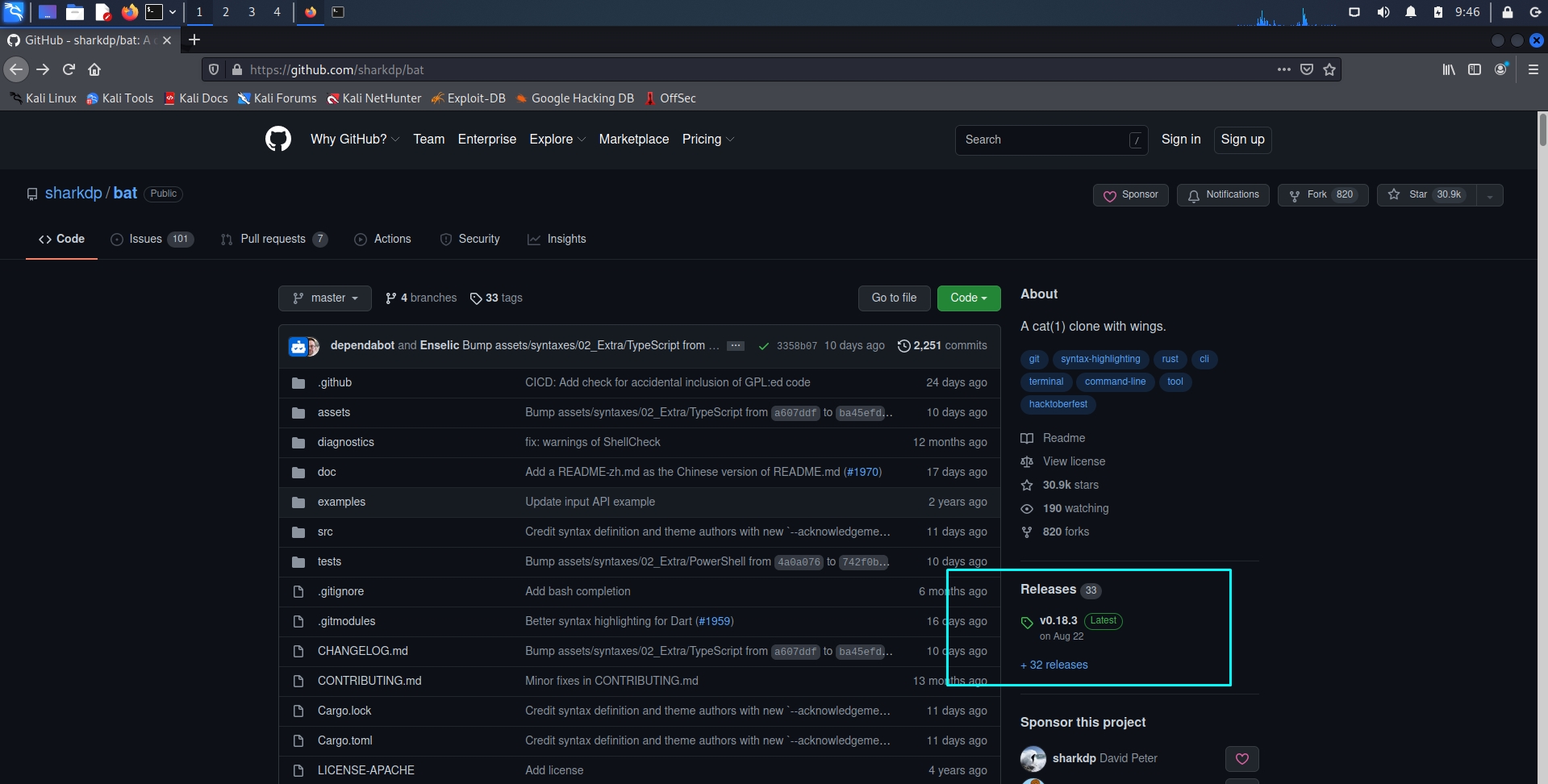This screenshot has width=1548, height=784.
Task: Click the Exploit-DB bookmark
Action: point(468,98)
